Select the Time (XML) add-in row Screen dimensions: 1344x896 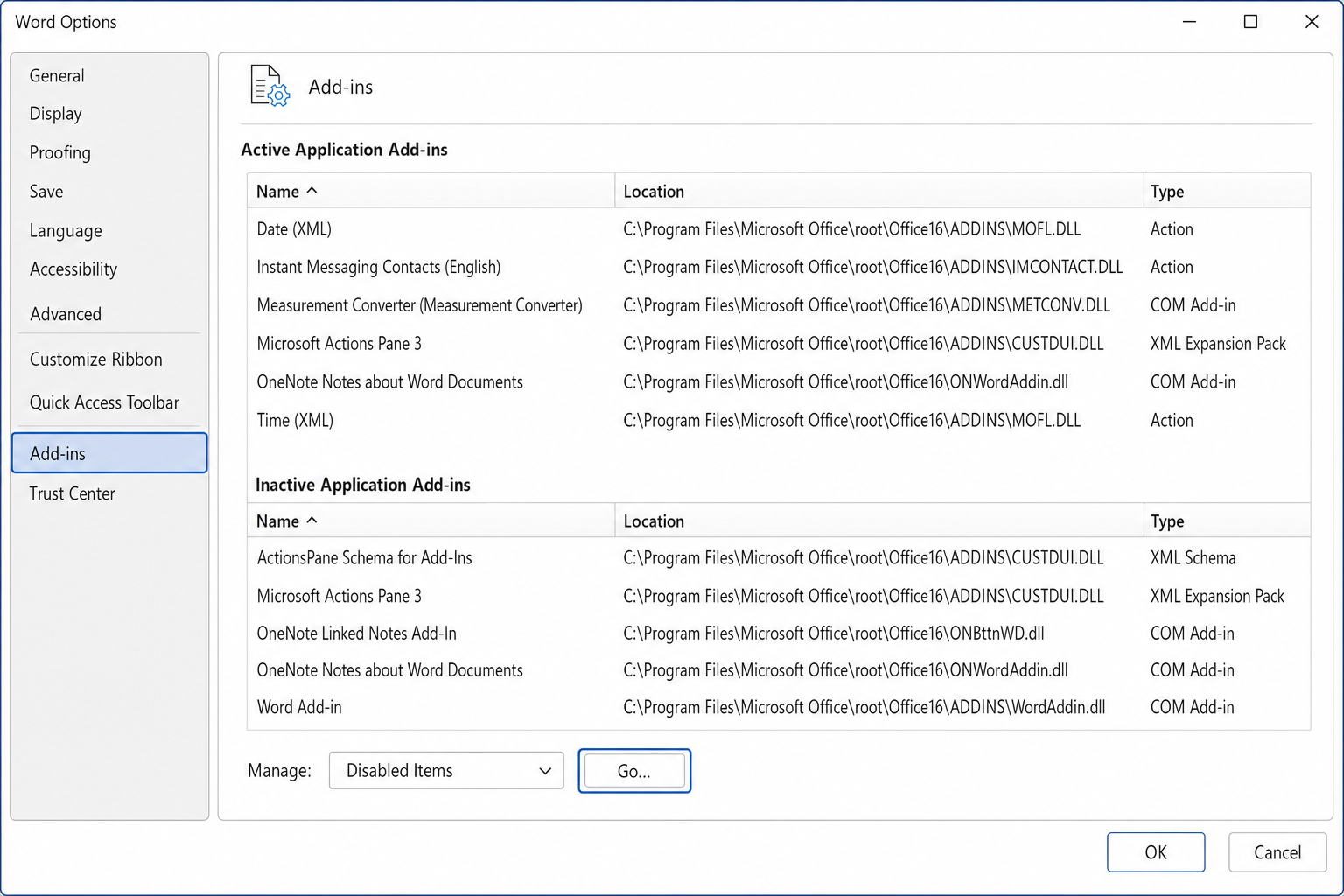tap(779, 421)
